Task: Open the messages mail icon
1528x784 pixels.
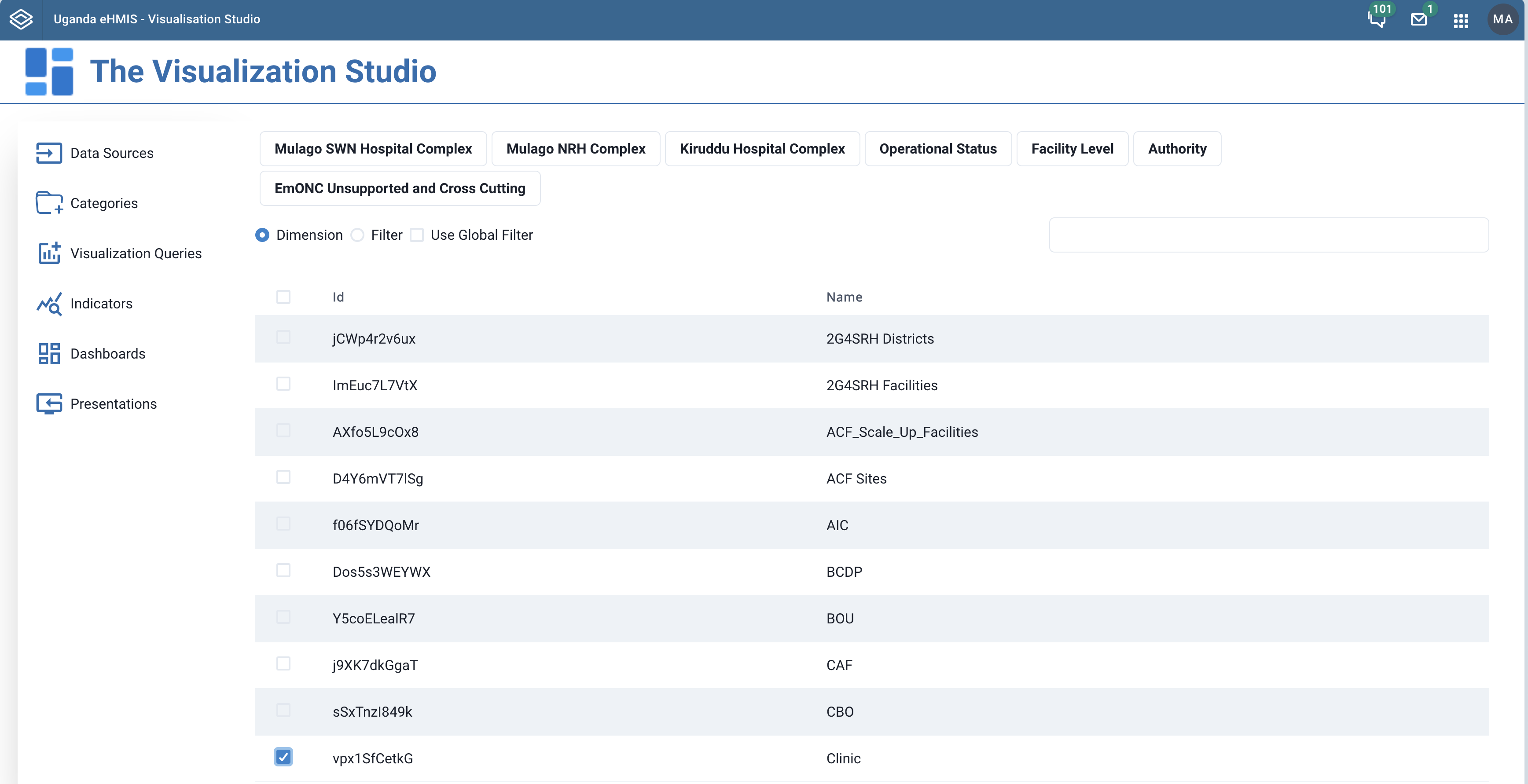Action: tap(1418, 19)
